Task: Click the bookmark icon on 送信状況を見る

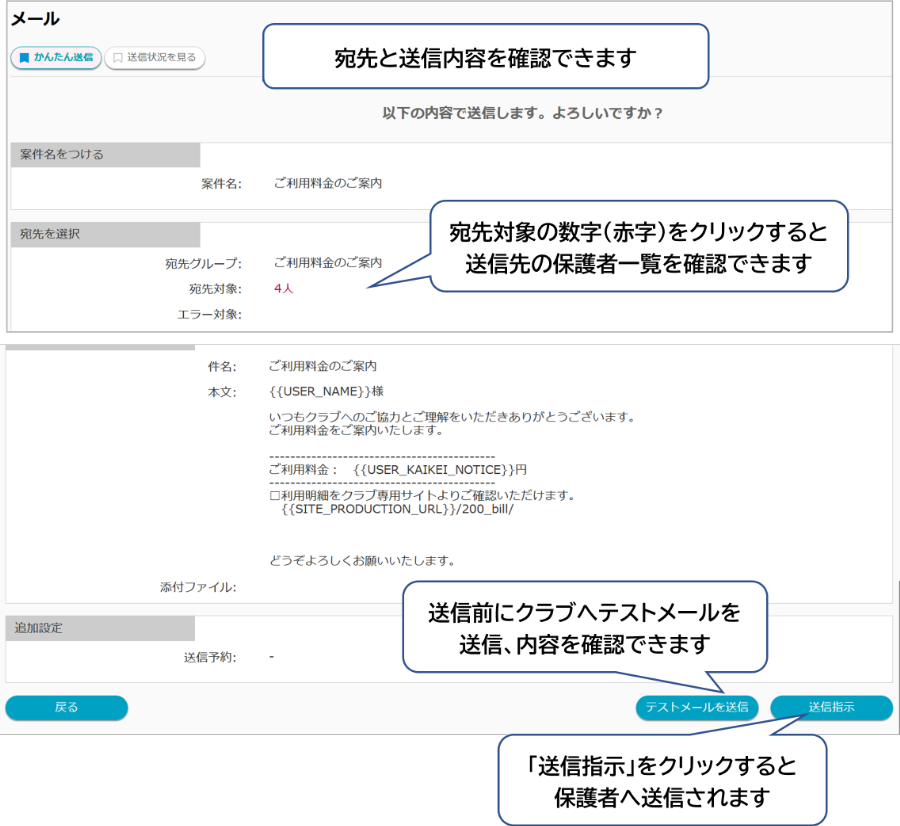Action: pyautogui.click(x=117, y=58)
